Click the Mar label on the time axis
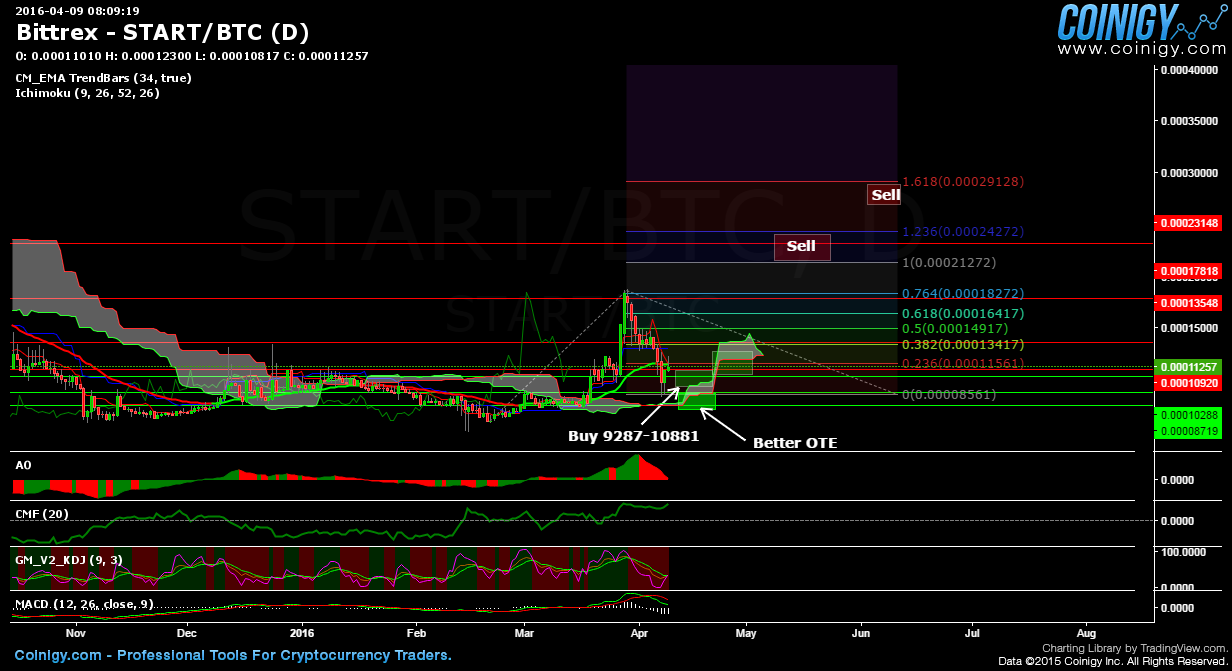 tap(524, 633)
